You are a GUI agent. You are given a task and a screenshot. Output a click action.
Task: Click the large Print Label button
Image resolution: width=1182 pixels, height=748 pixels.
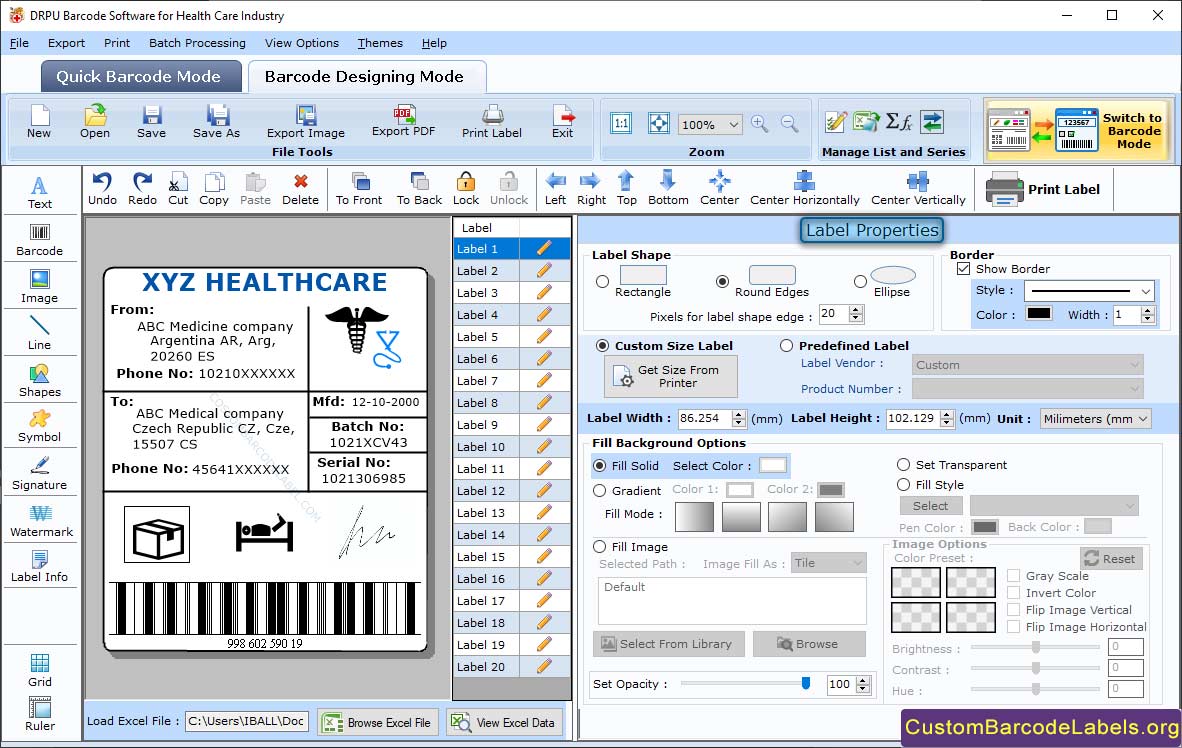click(1044, 189)
